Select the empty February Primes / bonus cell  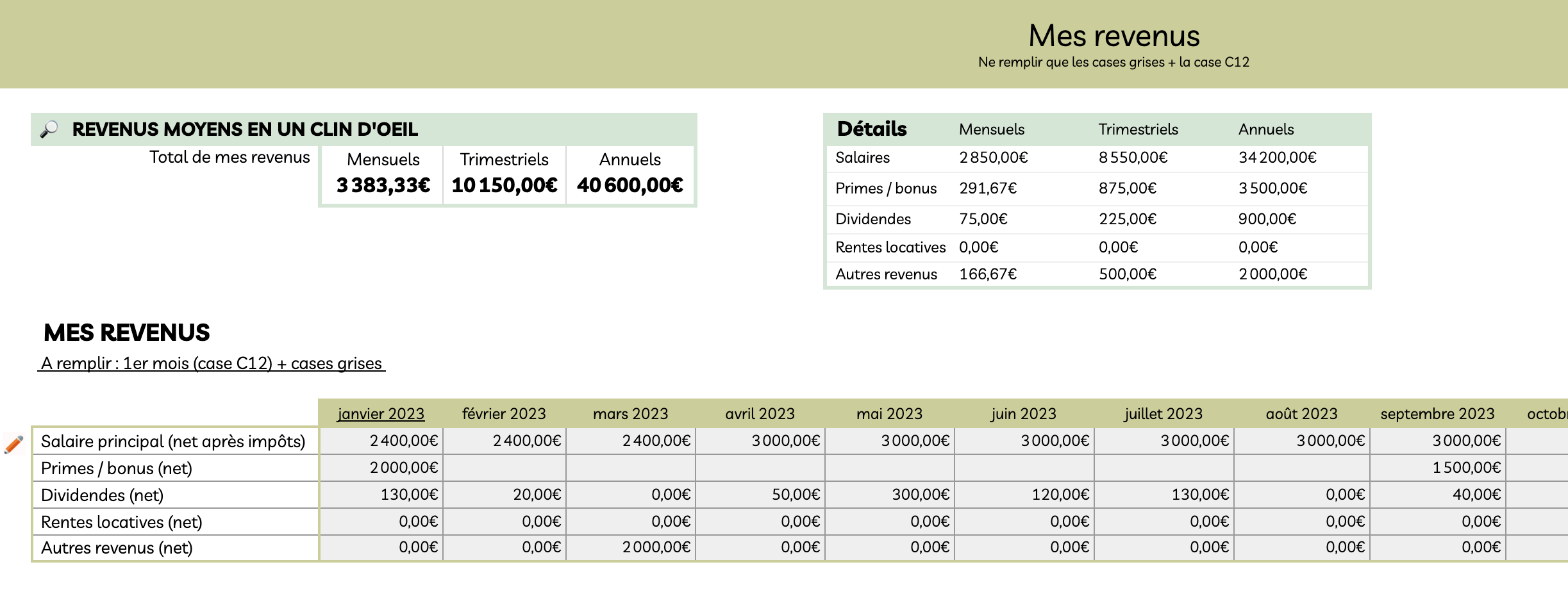(x=505, y=468)
